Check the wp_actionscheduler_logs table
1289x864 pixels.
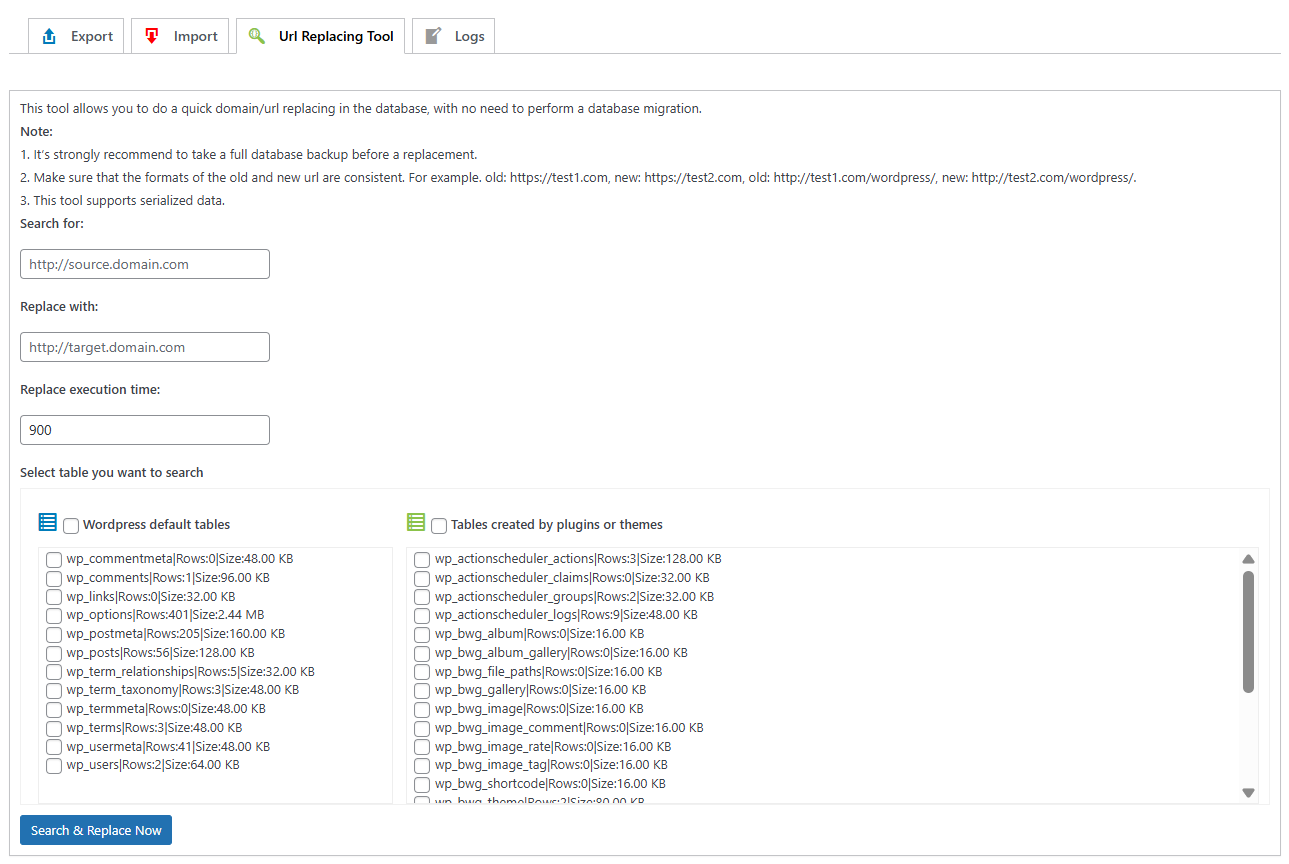422,616
